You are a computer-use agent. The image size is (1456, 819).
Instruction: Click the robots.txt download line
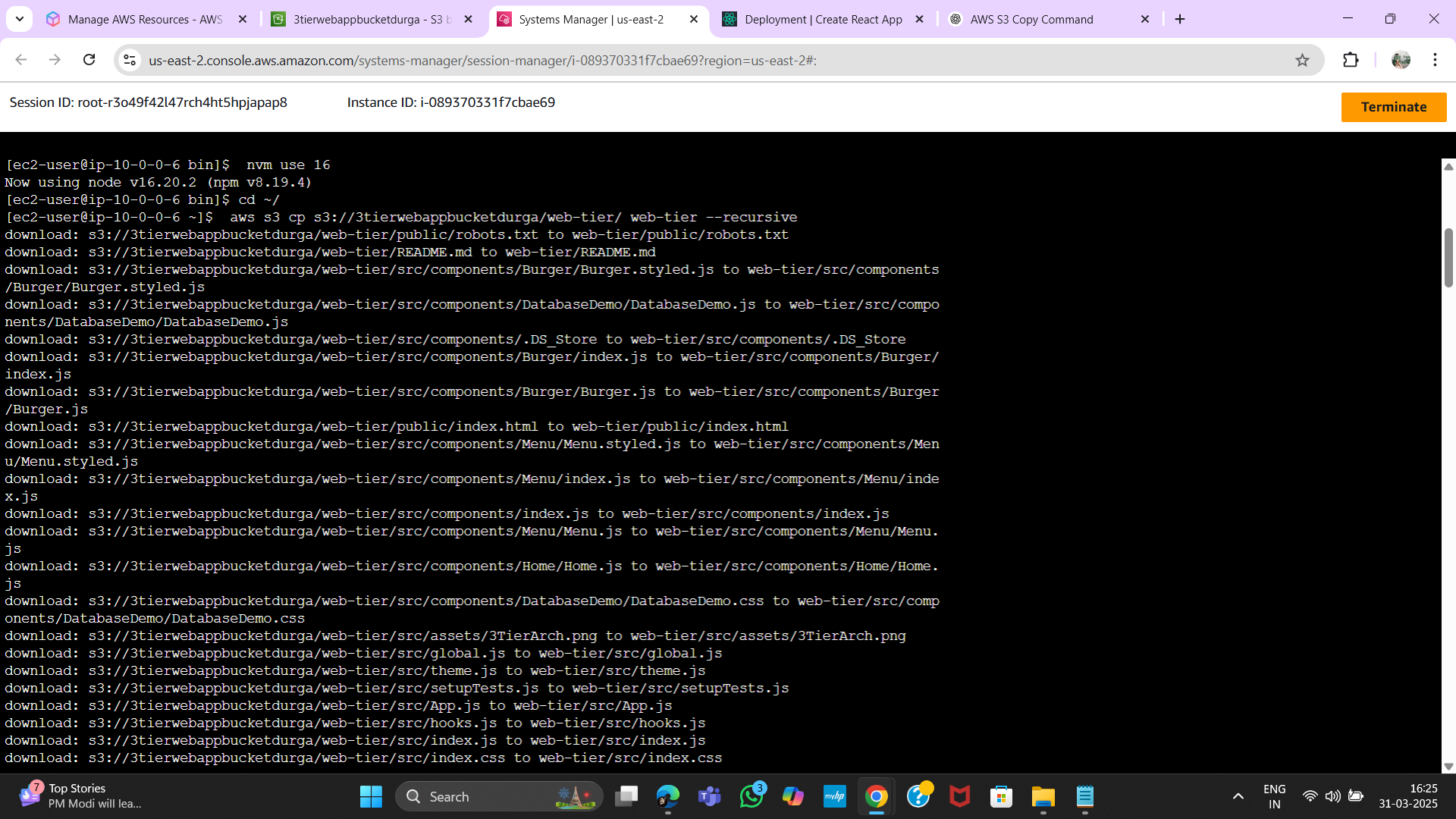[397, 234]
